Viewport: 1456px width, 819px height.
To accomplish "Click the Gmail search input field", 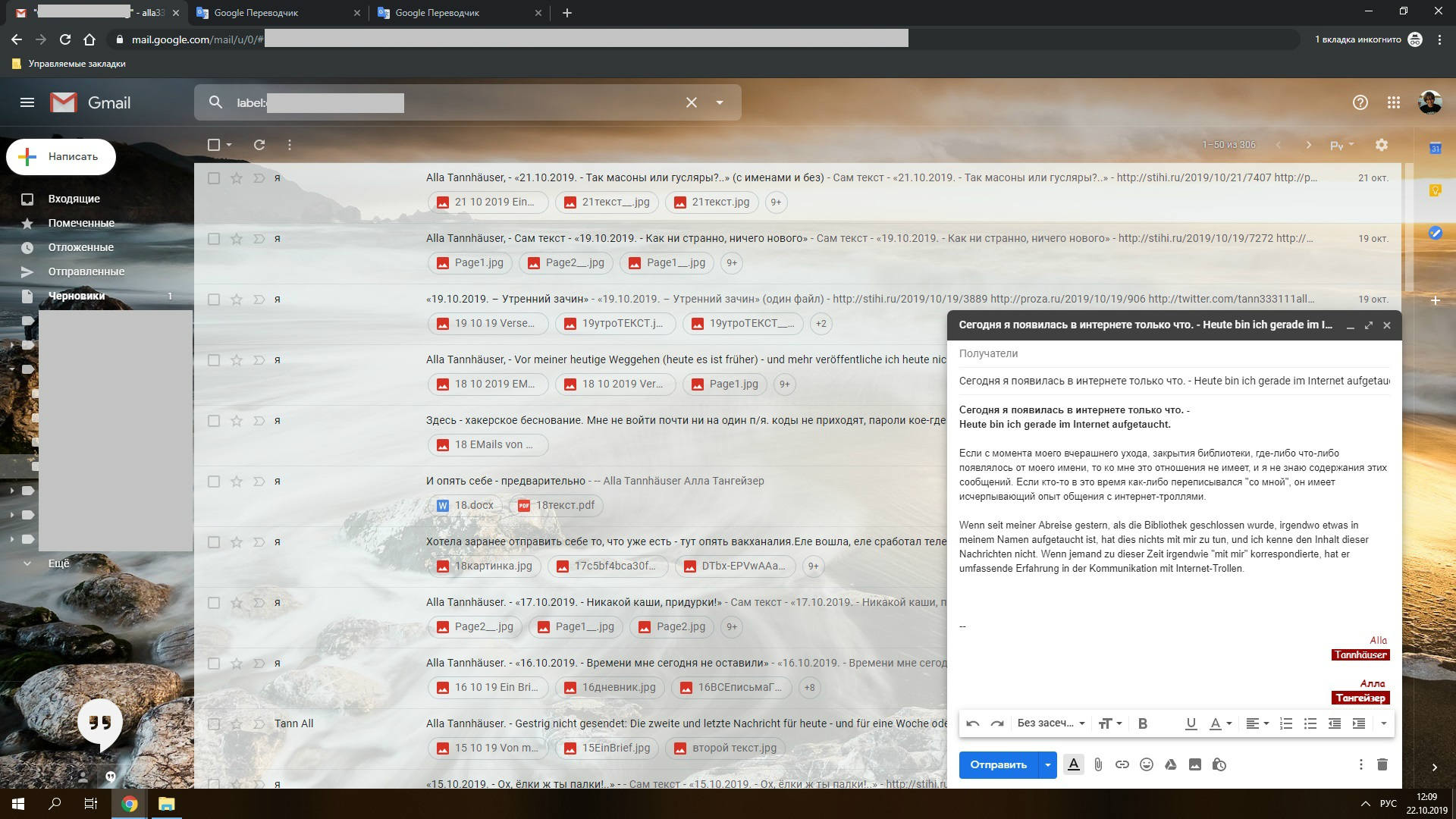I will click(455, 102).
